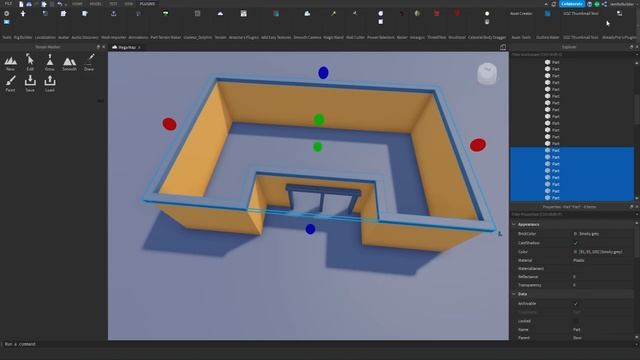Toggle the Archivable checkbox
The image size is (640, 360).
[x=576, y=304]
